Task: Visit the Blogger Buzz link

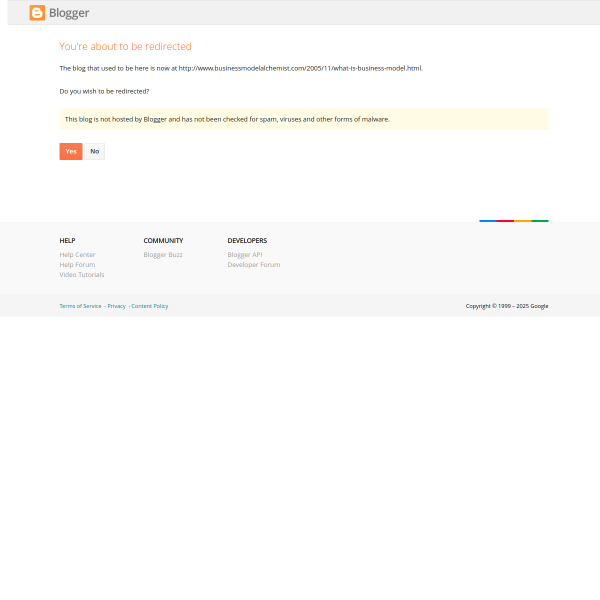Action: pos(162,255)
